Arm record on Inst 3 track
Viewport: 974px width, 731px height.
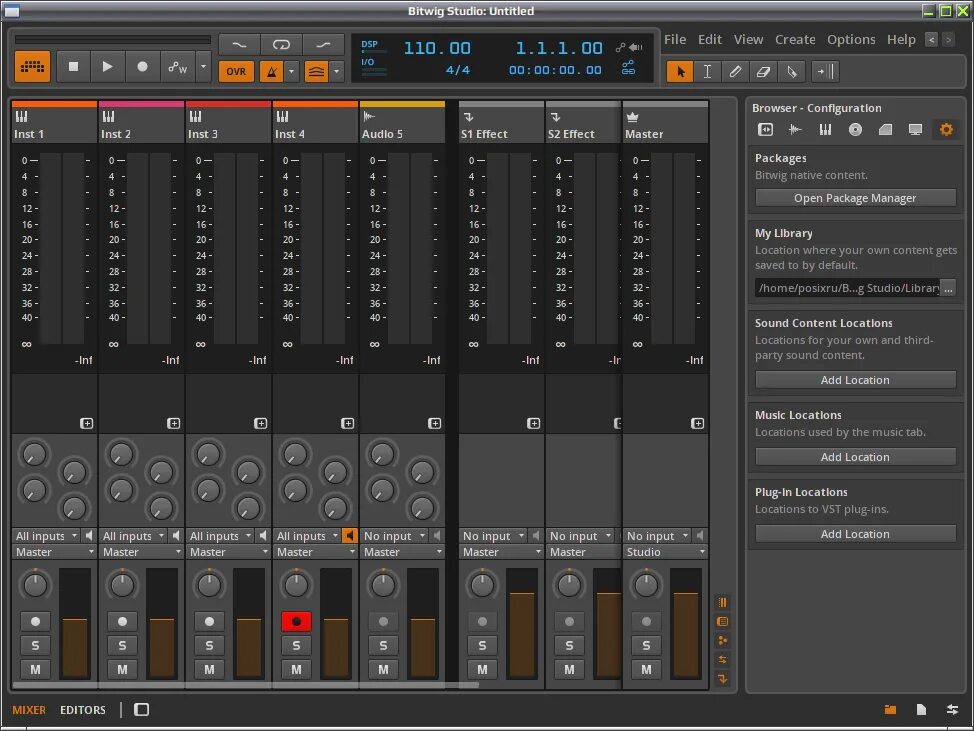[209, 621]
